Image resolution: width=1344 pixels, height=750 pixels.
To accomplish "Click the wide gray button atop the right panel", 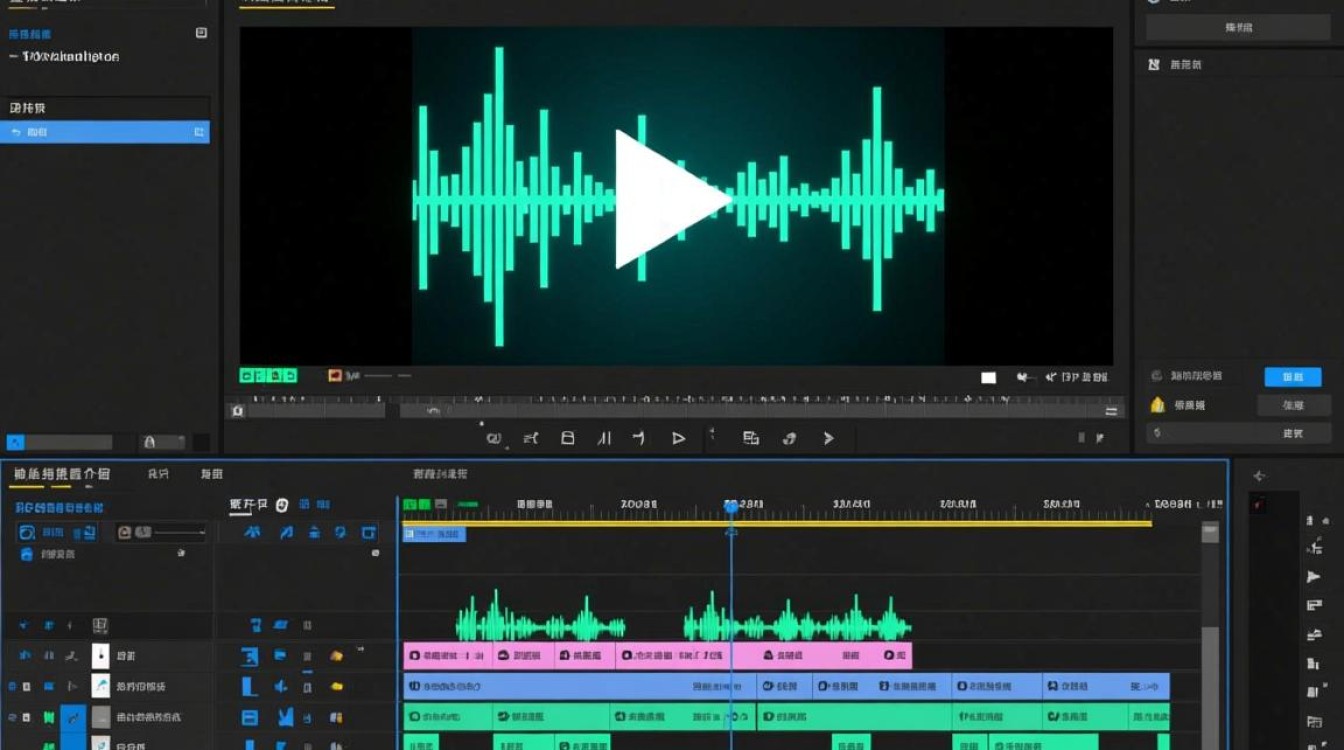I will [1238, 28].
